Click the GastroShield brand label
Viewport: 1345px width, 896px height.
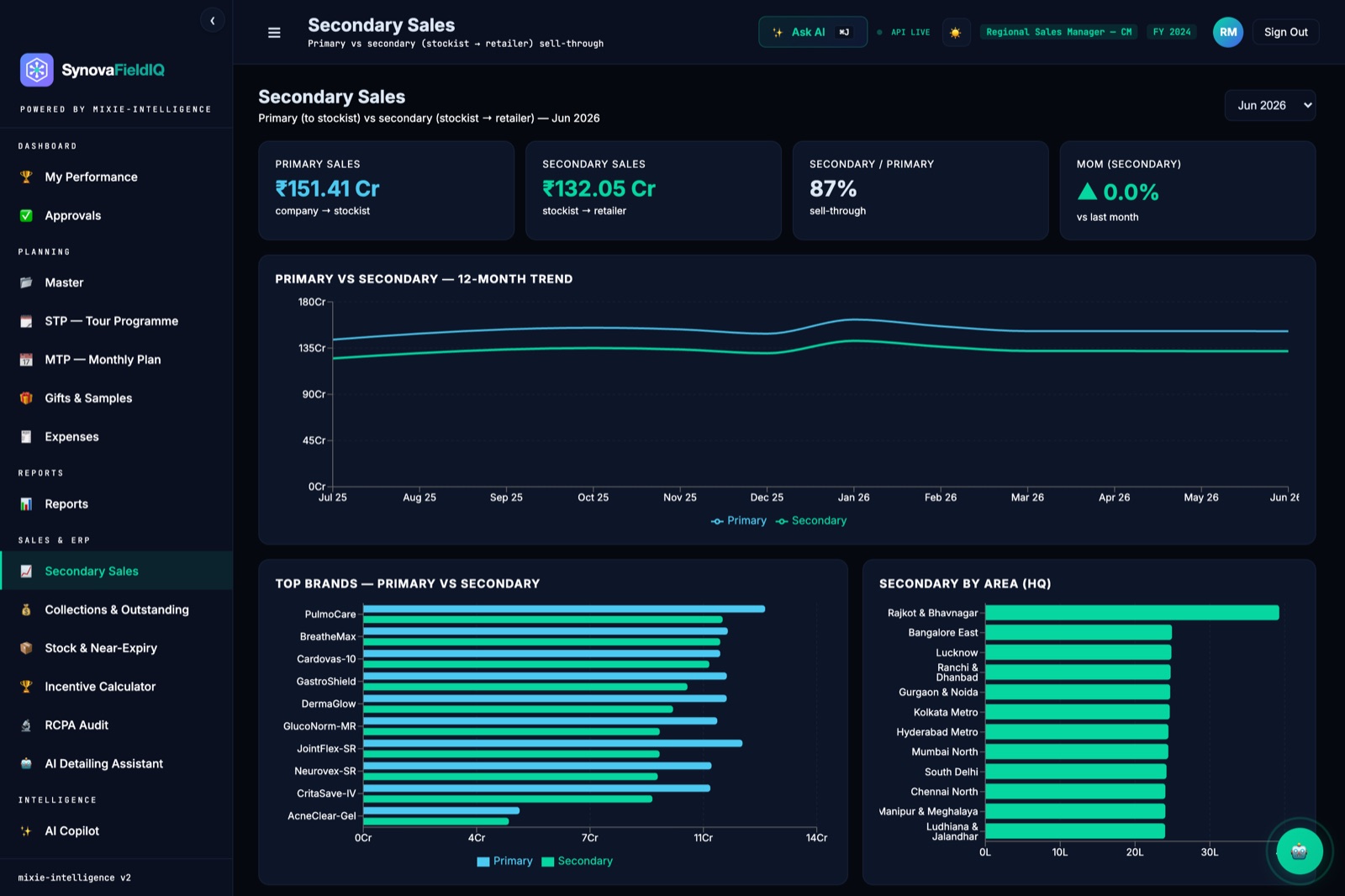(x=326, y=682)
